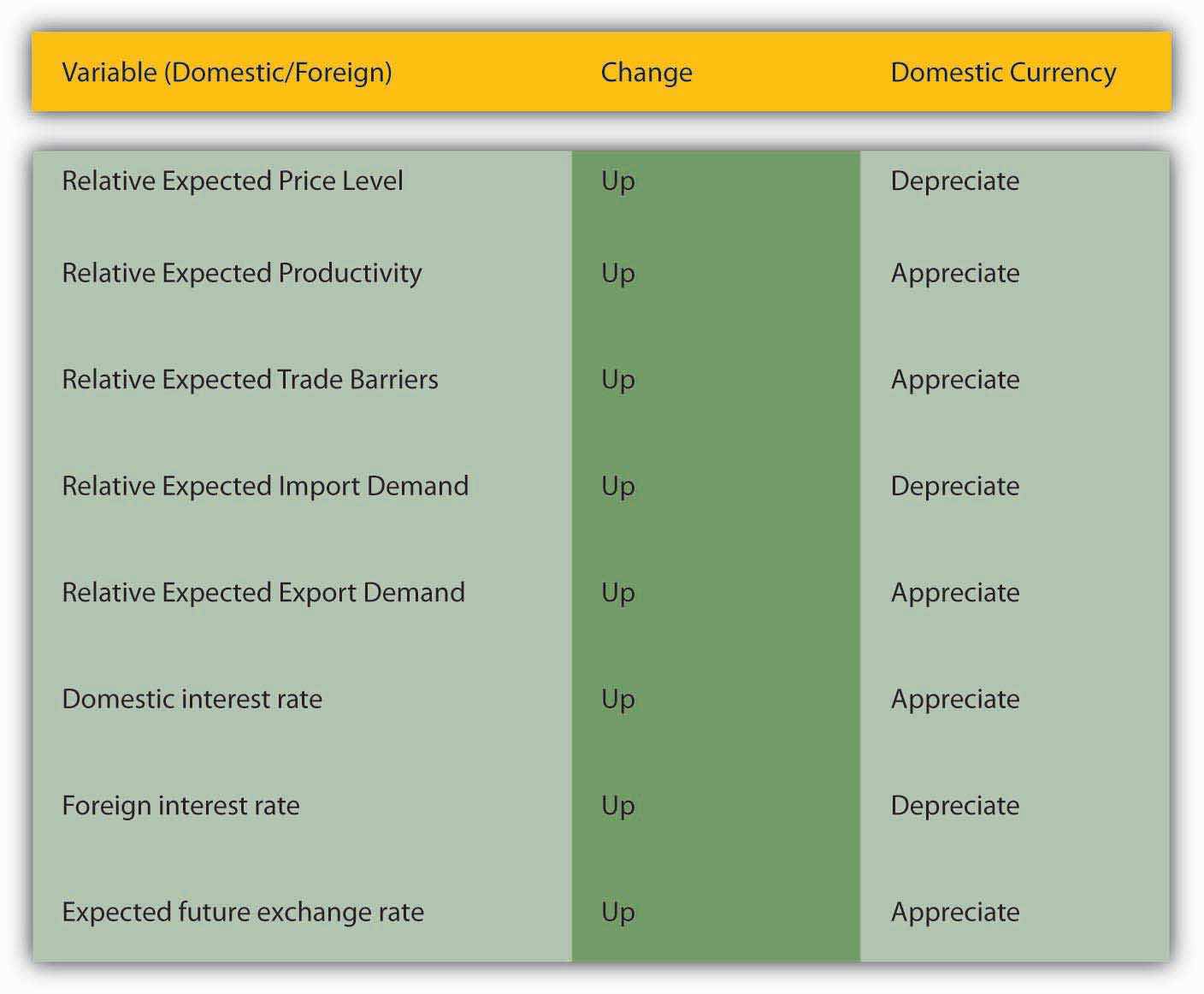The width and height of the screenshot is (1204, 994).
Task: Click the "Foreign interest rate" row label
Action: pos(180,806)
